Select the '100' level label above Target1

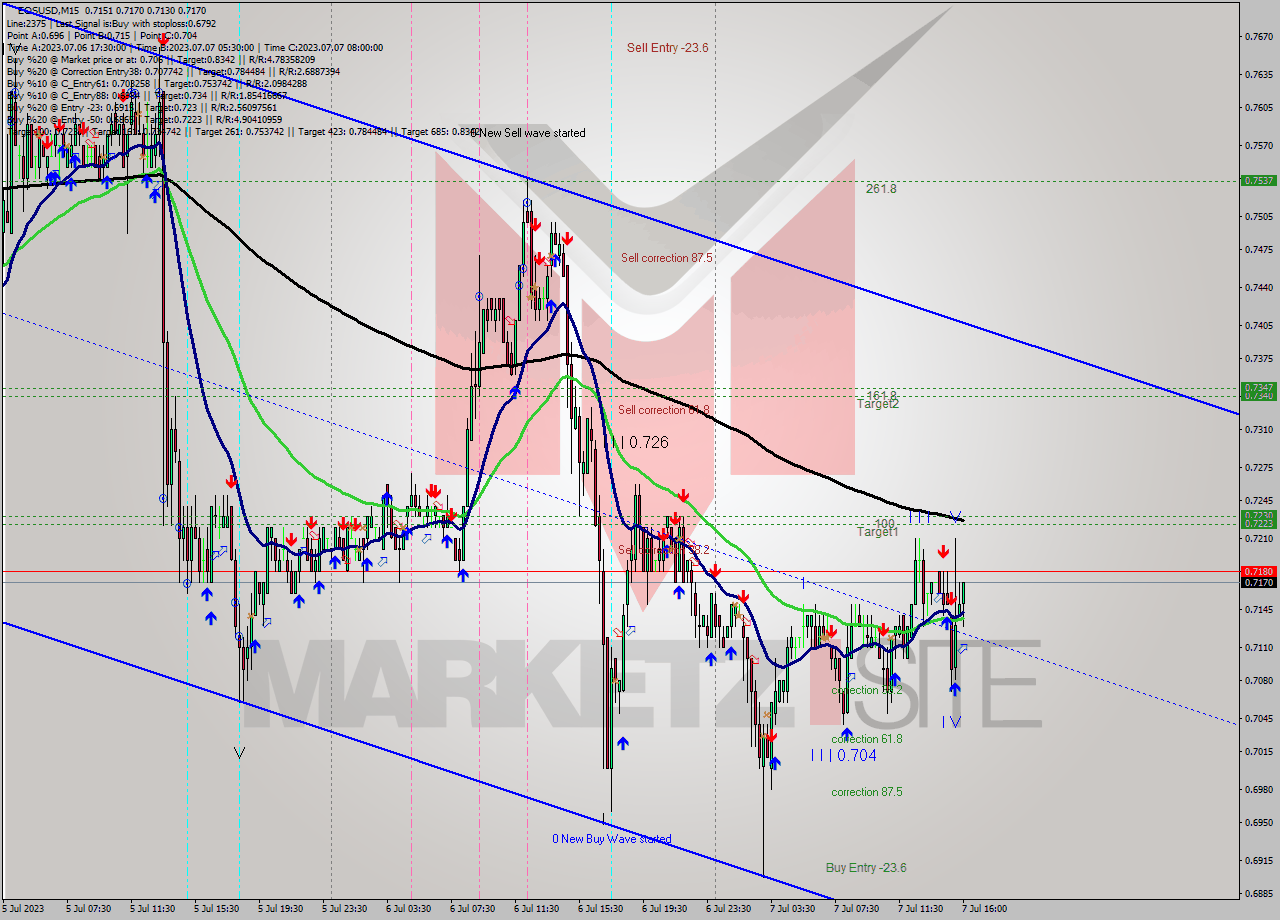tap(884, 523)
